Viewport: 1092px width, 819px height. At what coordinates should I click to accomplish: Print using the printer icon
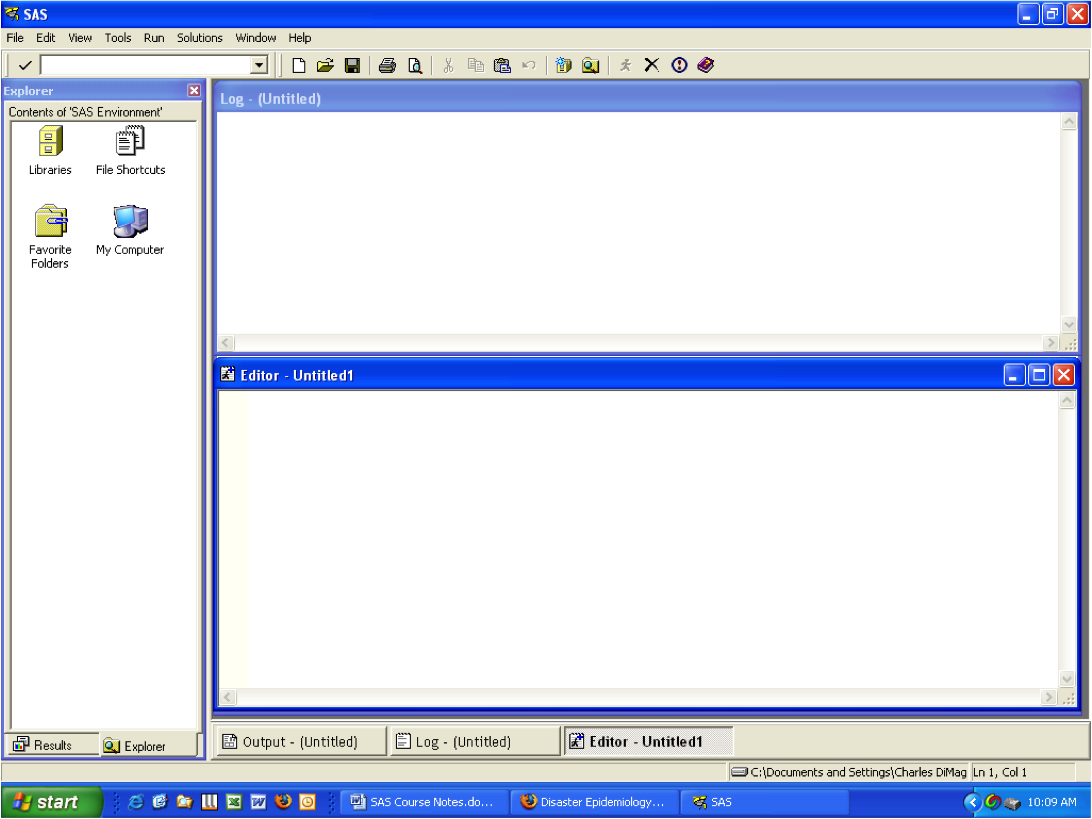pos(387,65)
